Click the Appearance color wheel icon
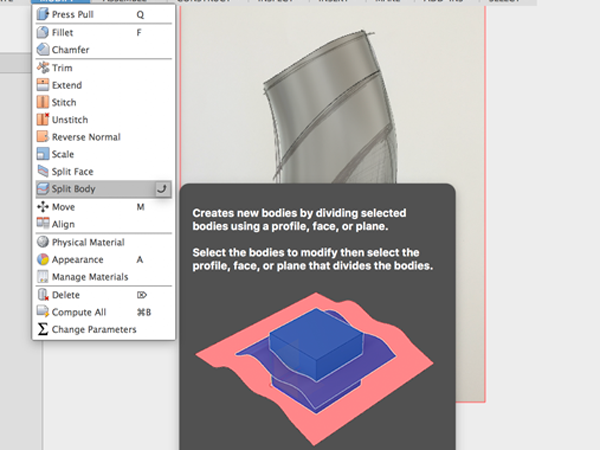The width and height of the screenshot is (600, 450). [42, 259]
